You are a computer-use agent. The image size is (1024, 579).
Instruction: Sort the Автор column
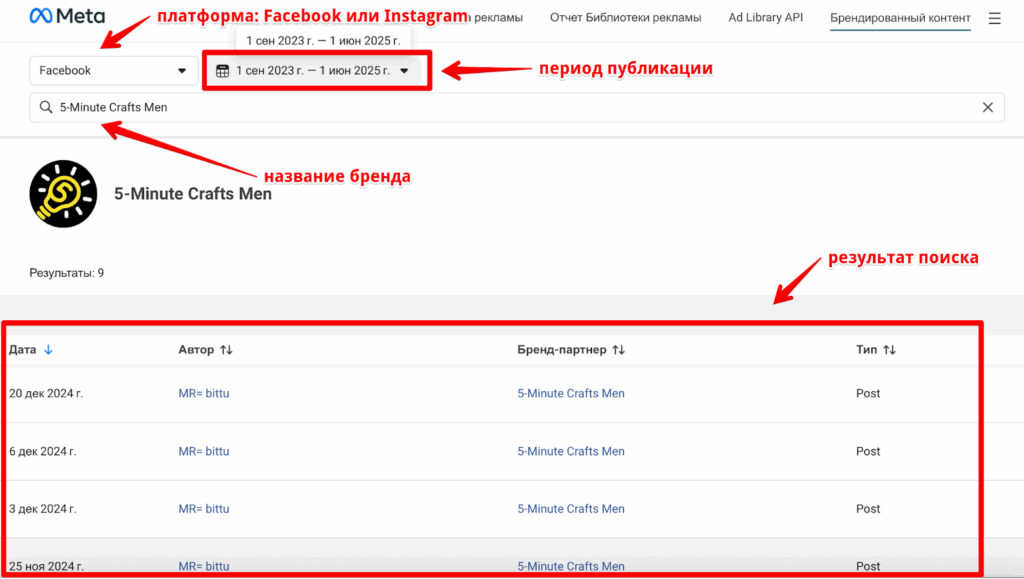pos(227,350)
